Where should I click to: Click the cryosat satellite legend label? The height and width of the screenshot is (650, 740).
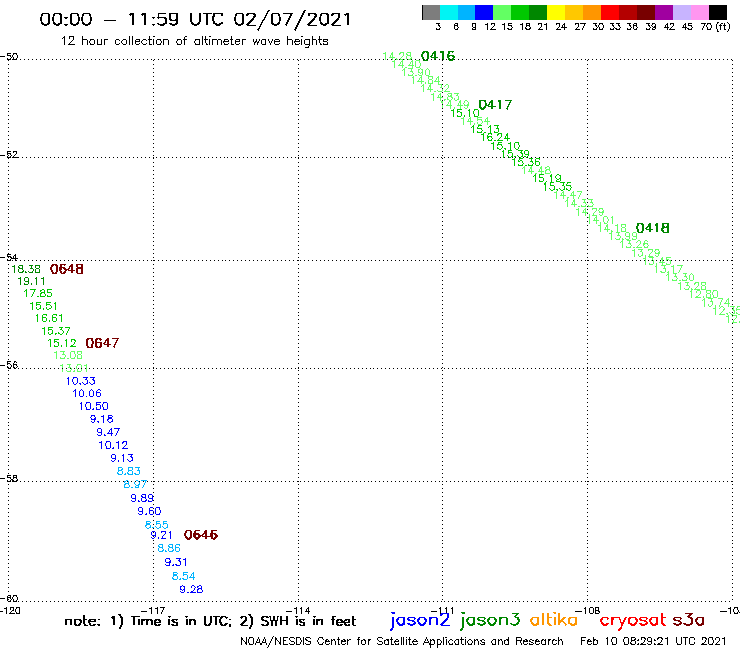[632, 620]
